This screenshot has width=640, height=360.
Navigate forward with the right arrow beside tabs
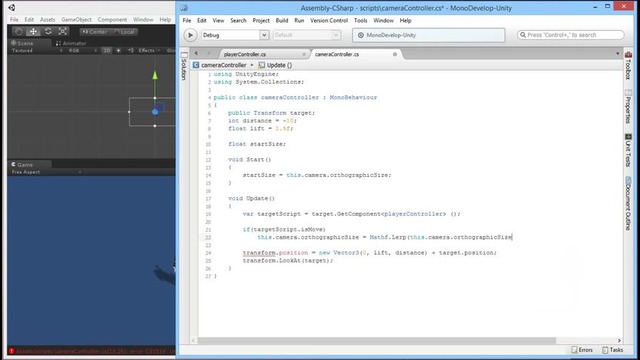pyautogui.click(x=209, y=53)
